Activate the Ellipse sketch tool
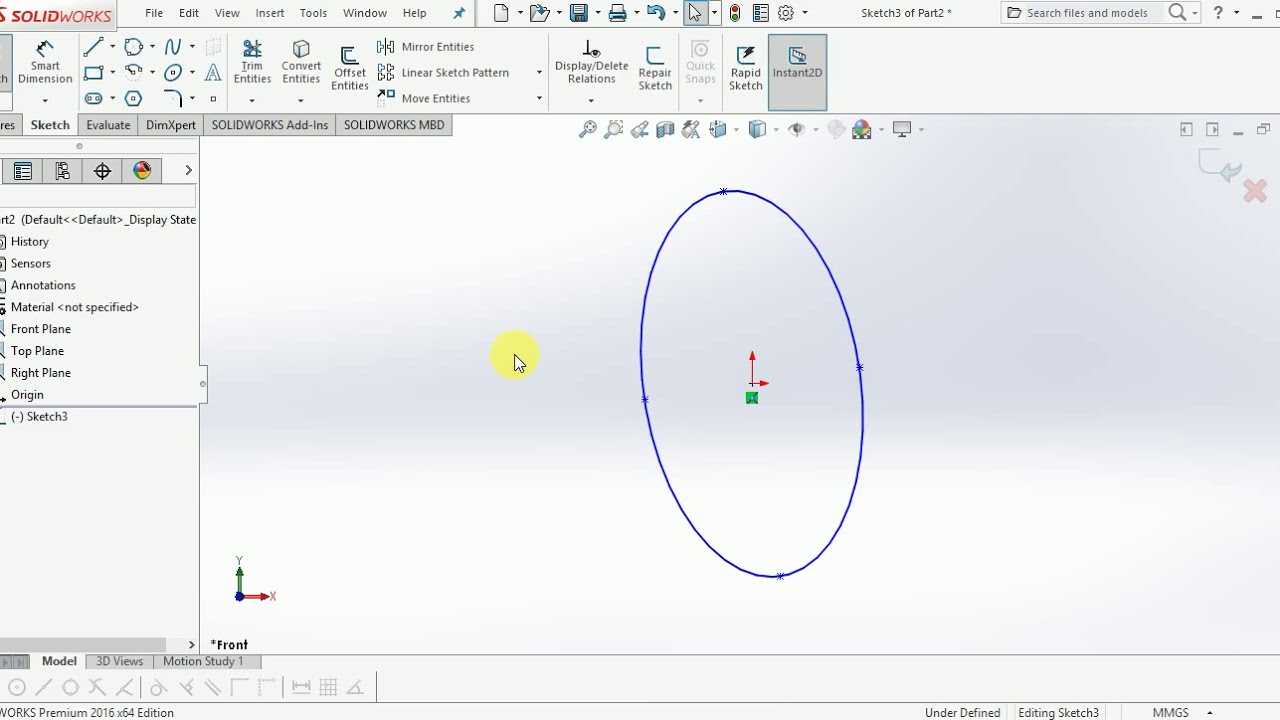This screenshot has width=1280, height=720. coord(173,72)
